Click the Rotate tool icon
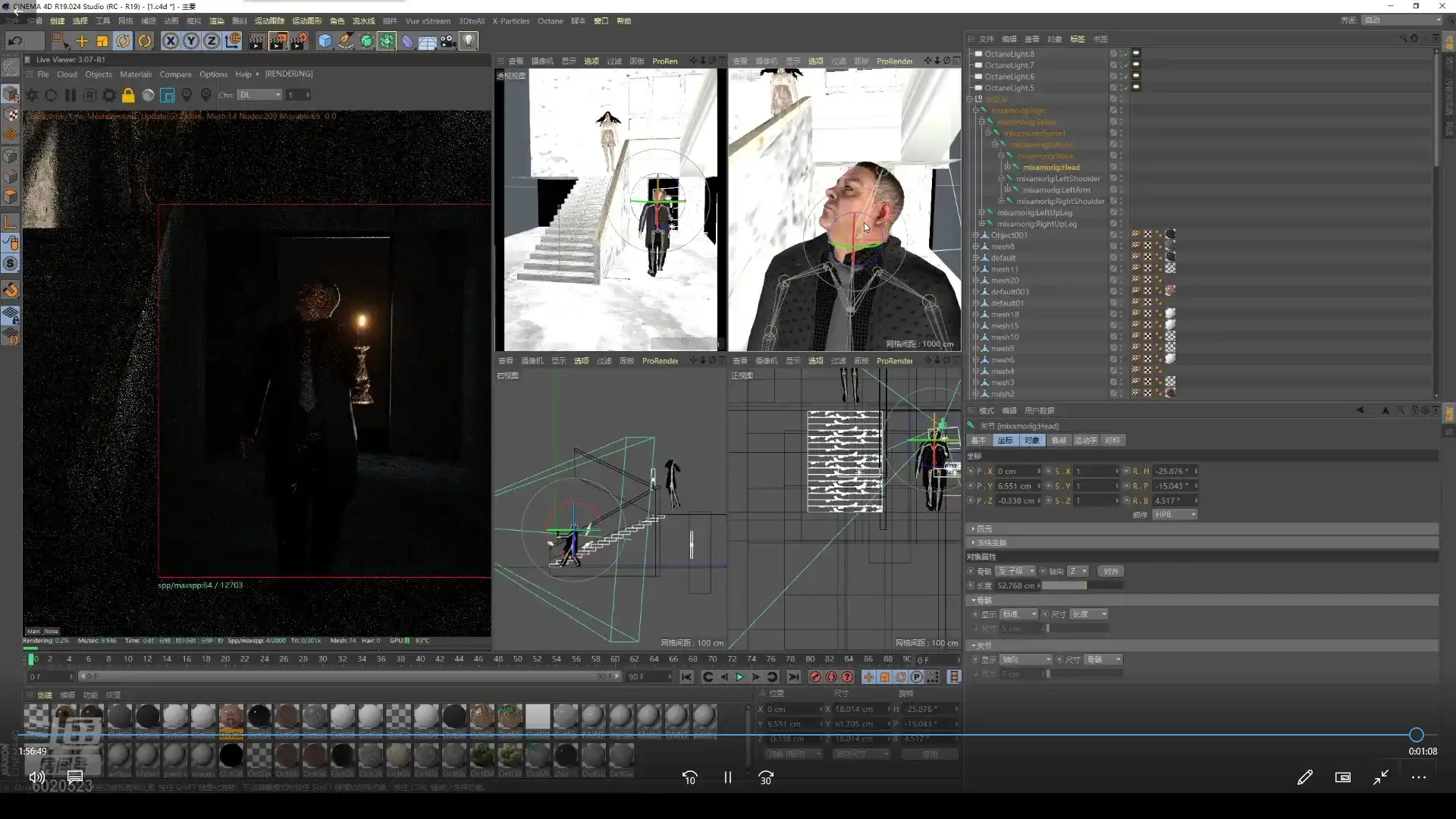Screen dimensions: 1456x819 coord(124,41)
